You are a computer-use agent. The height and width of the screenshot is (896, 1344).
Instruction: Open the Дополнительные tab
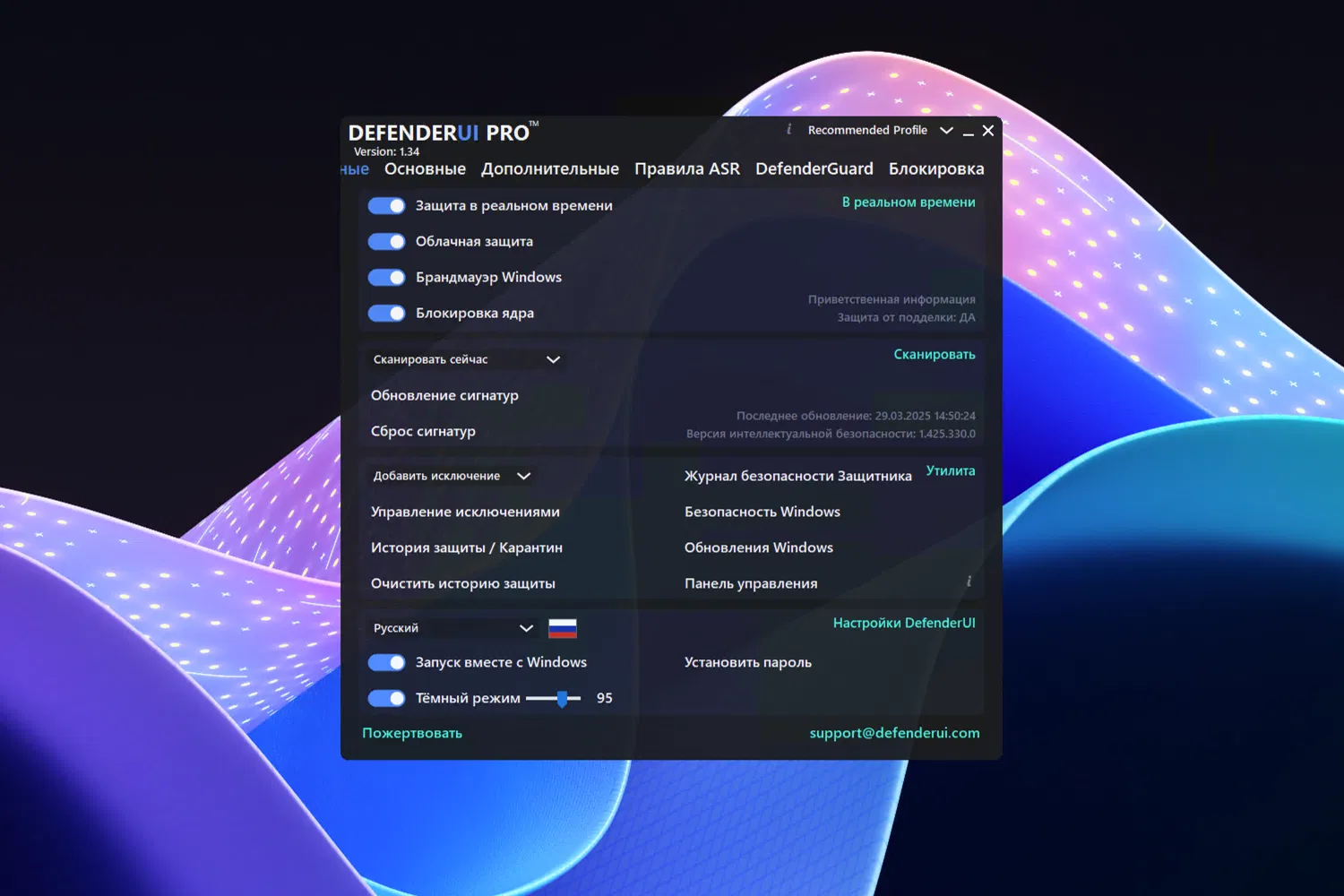pyautogui.click(x=550, y=169)
